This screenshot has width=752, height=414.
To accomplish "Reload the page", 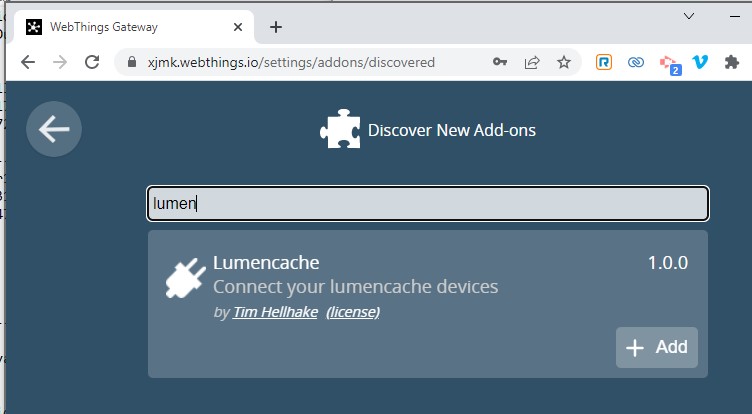I will pos(92,62).
